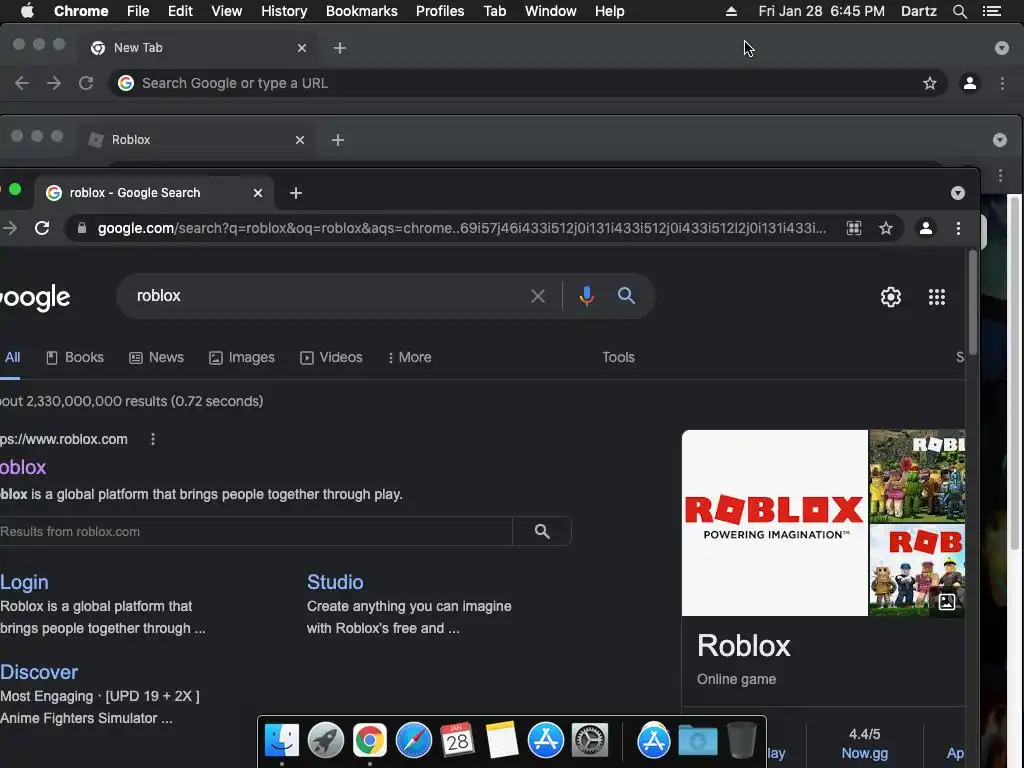Open the Chrome three-dot menu in Google Search window
Screen dimensions: 1024x768
[958, 228]
